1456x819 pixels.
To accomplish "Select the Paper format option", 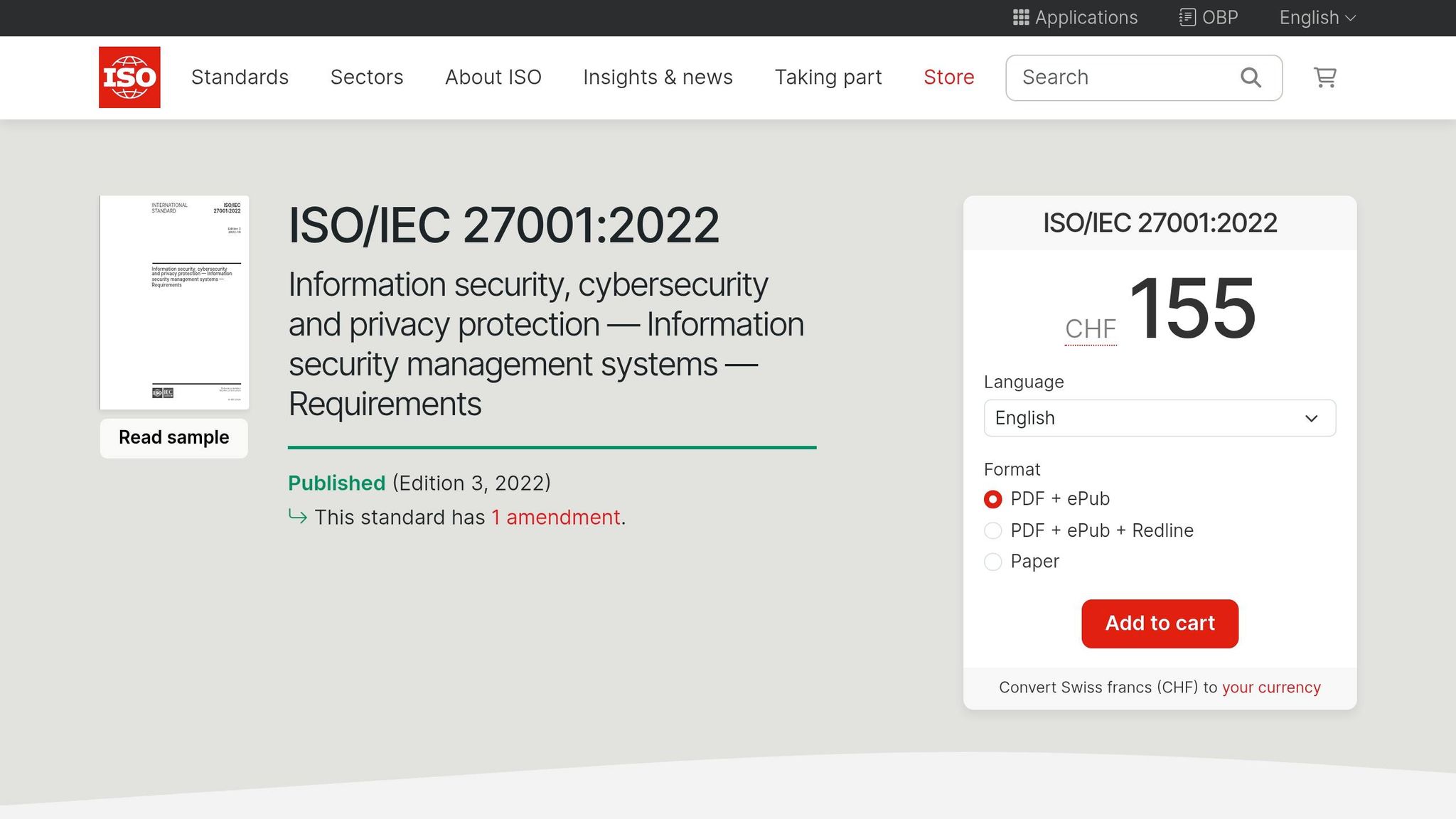I will coord(992,562).
